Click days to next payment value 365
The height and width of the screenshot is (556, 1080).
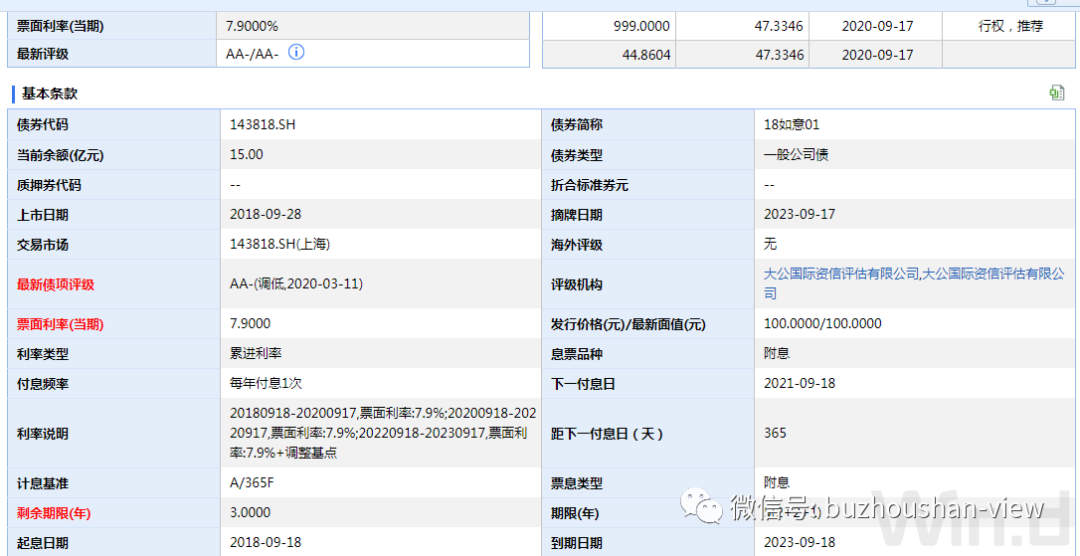(775, 433)
